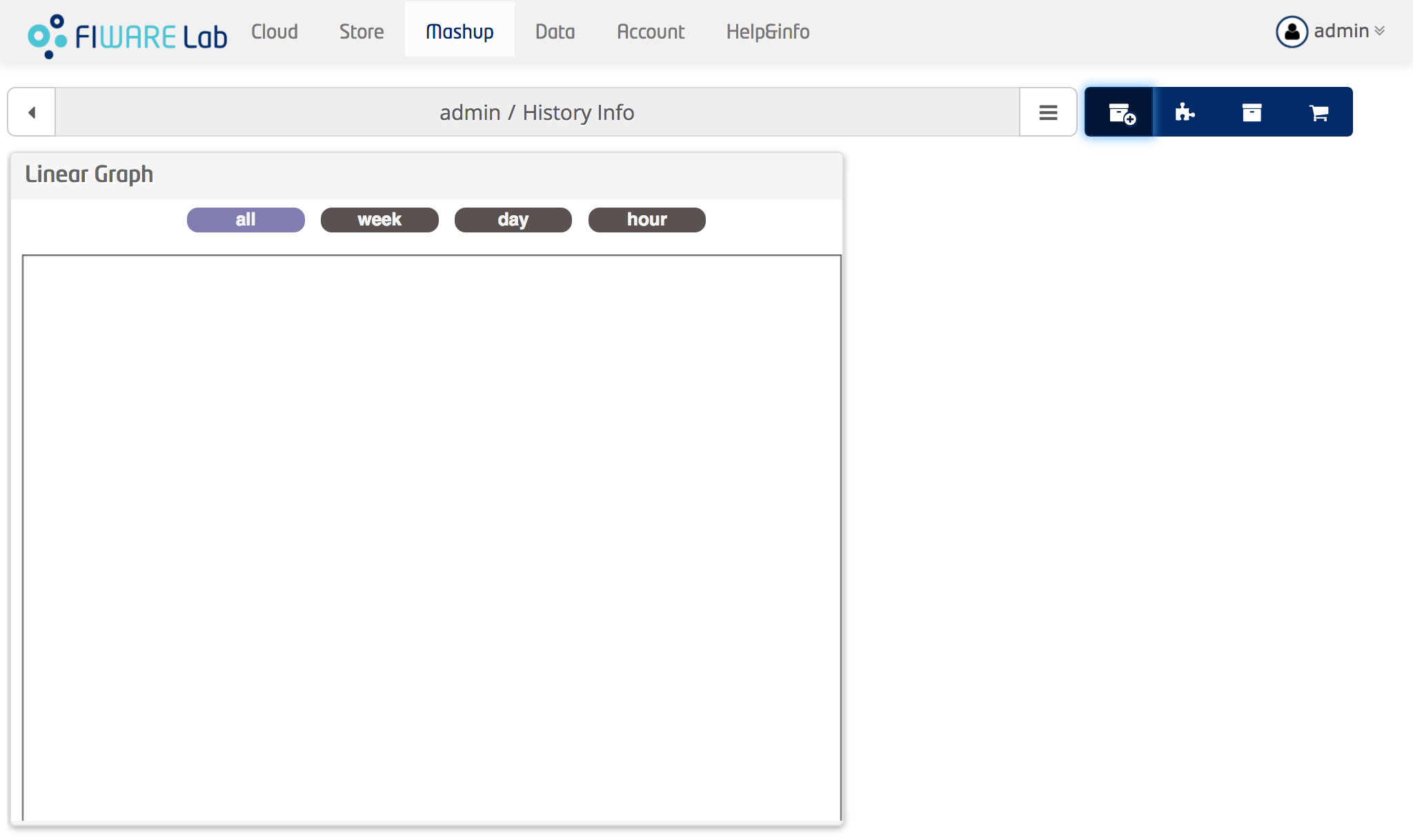Image resolution: width=1413 pixels, height=840 pixels.
Task: Select the 'day' filter on Linear Graph
Action: tap(513, 219)
